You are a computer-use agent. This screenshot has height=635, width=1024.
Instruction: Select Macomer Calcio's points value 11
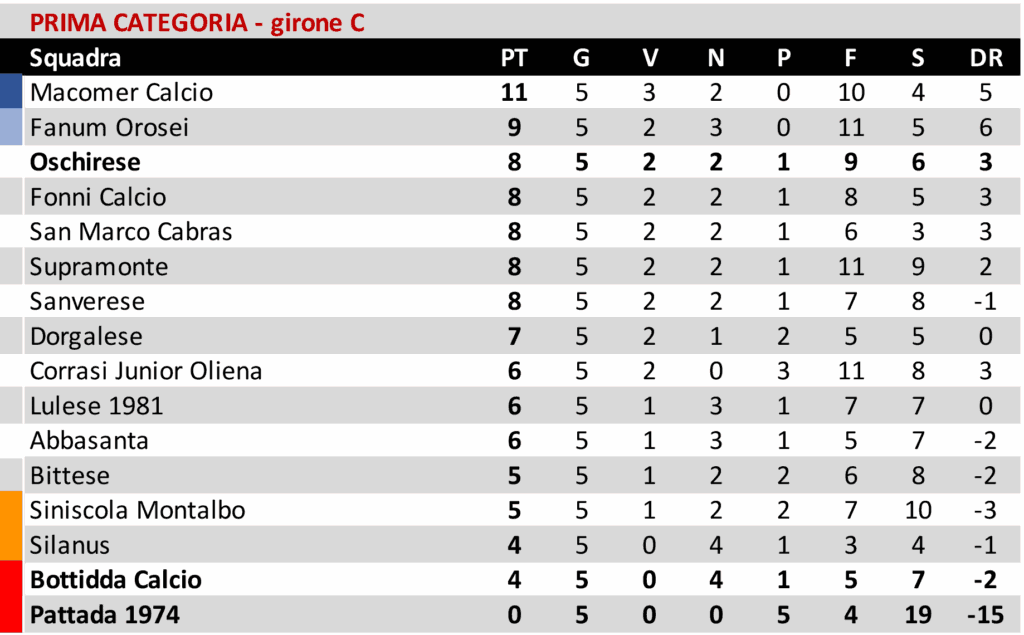tap(513, 93)
